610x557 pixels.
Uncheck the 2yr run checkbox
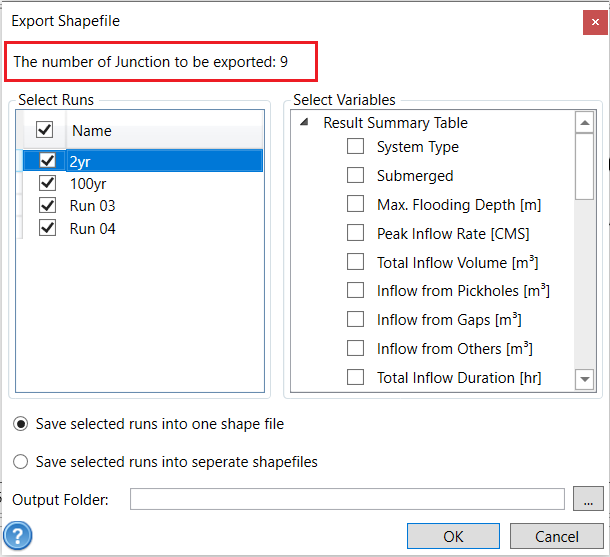[x=47, y=160]
